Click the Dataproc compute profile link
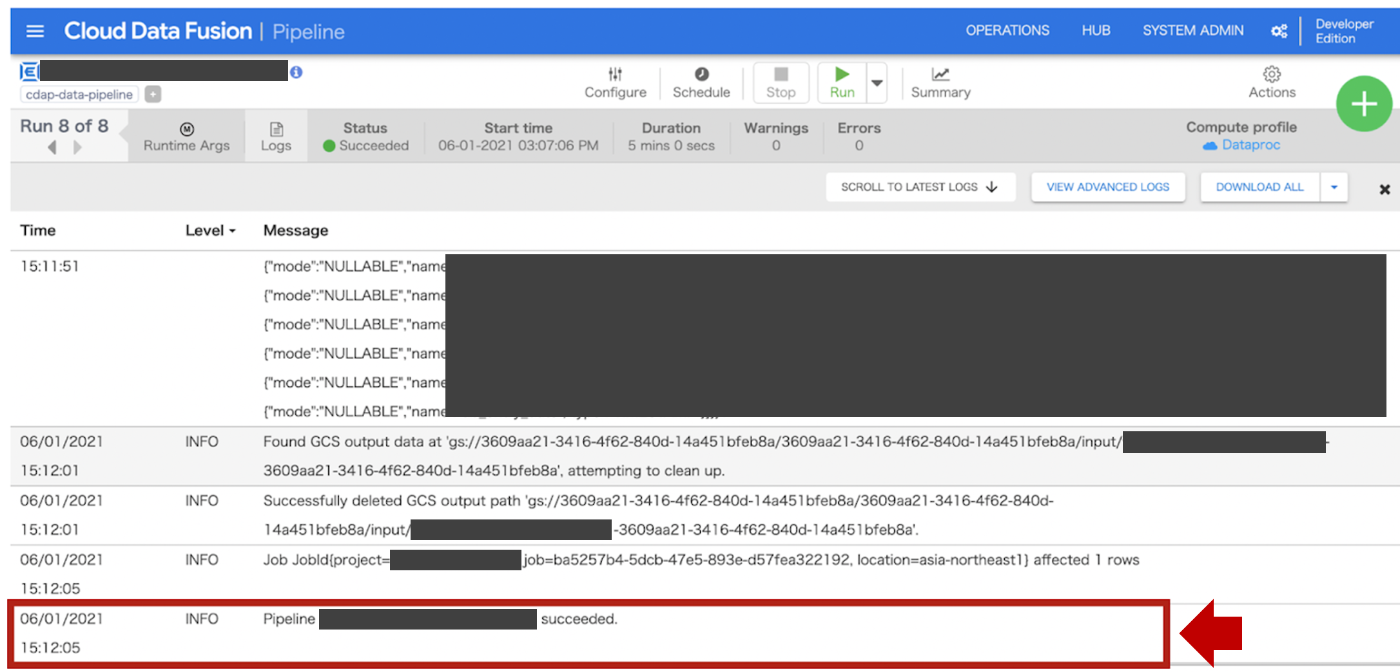Screen dimensions: 1400x672 [1241, 146]
